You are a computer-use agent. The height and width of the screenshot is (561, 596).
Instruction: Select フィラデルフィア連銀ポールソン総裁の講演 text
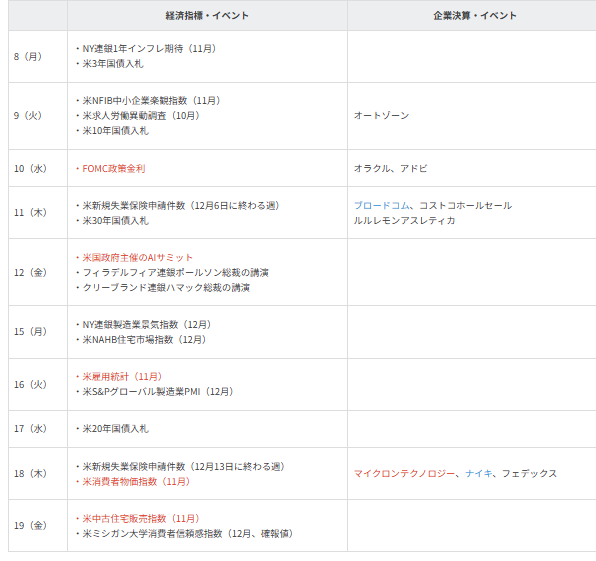click(x=176, y=273)
